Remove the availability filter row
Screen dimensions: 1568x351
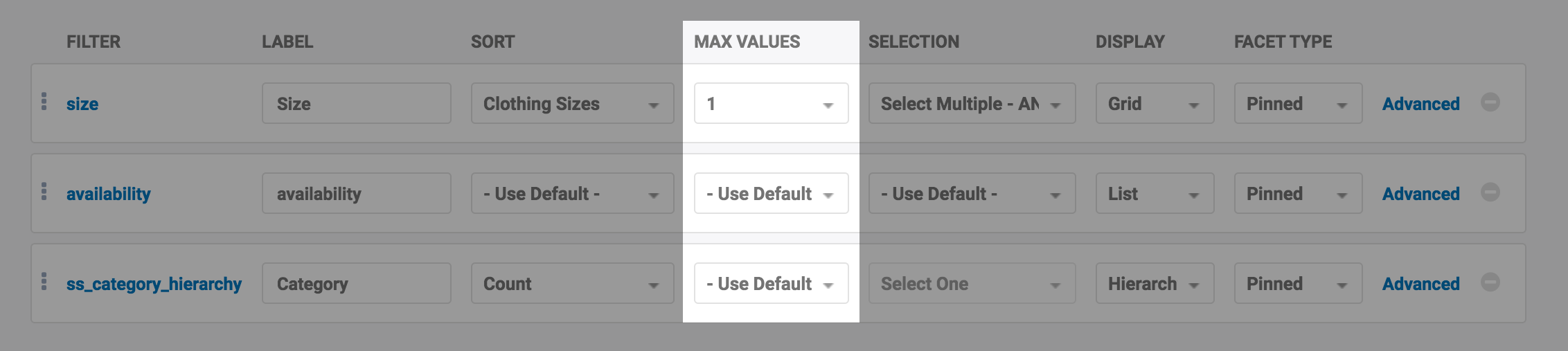point(1490,192)
